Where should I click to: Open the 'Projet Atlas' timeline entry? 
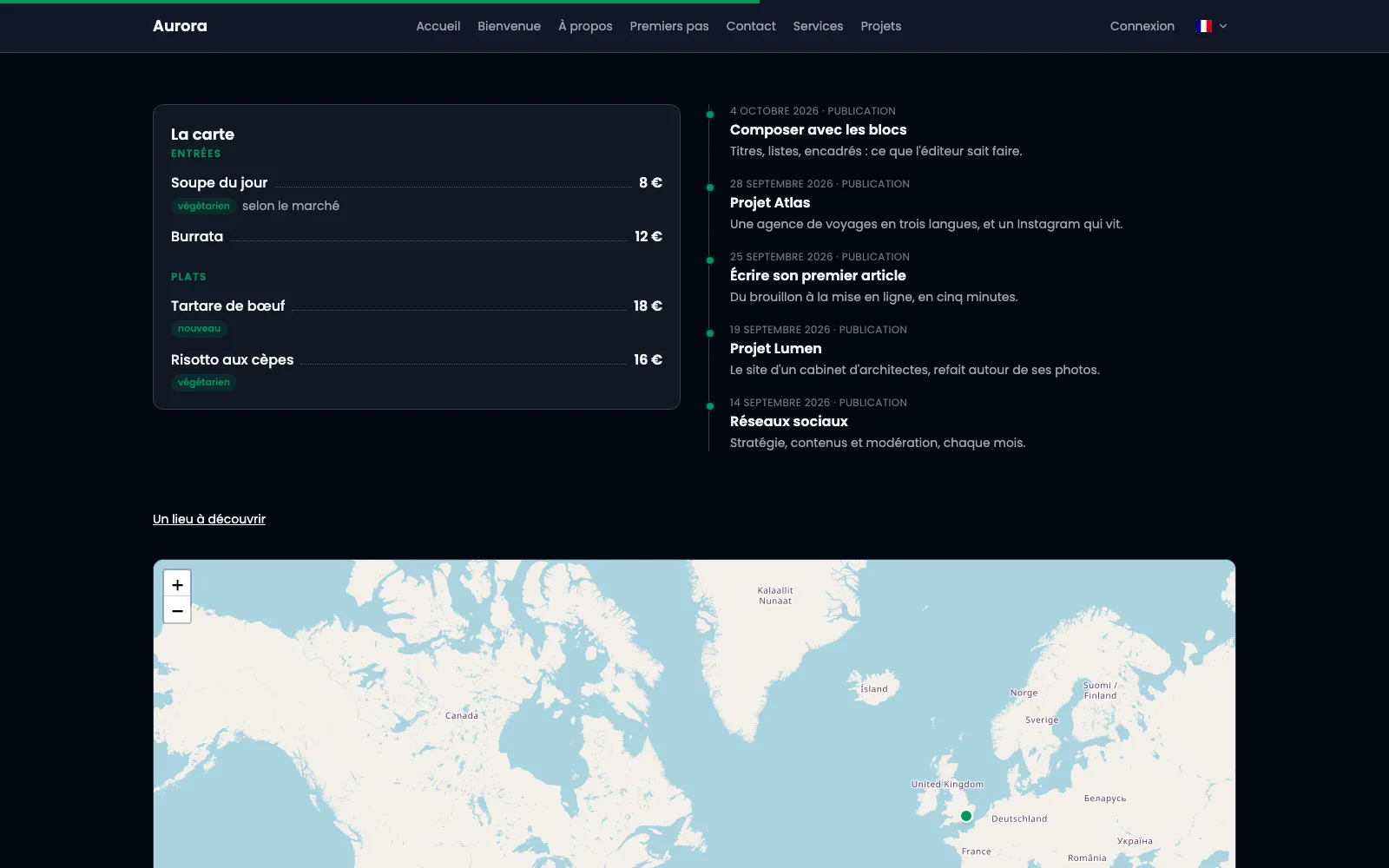pyautogui.click(x=770, y=202)
